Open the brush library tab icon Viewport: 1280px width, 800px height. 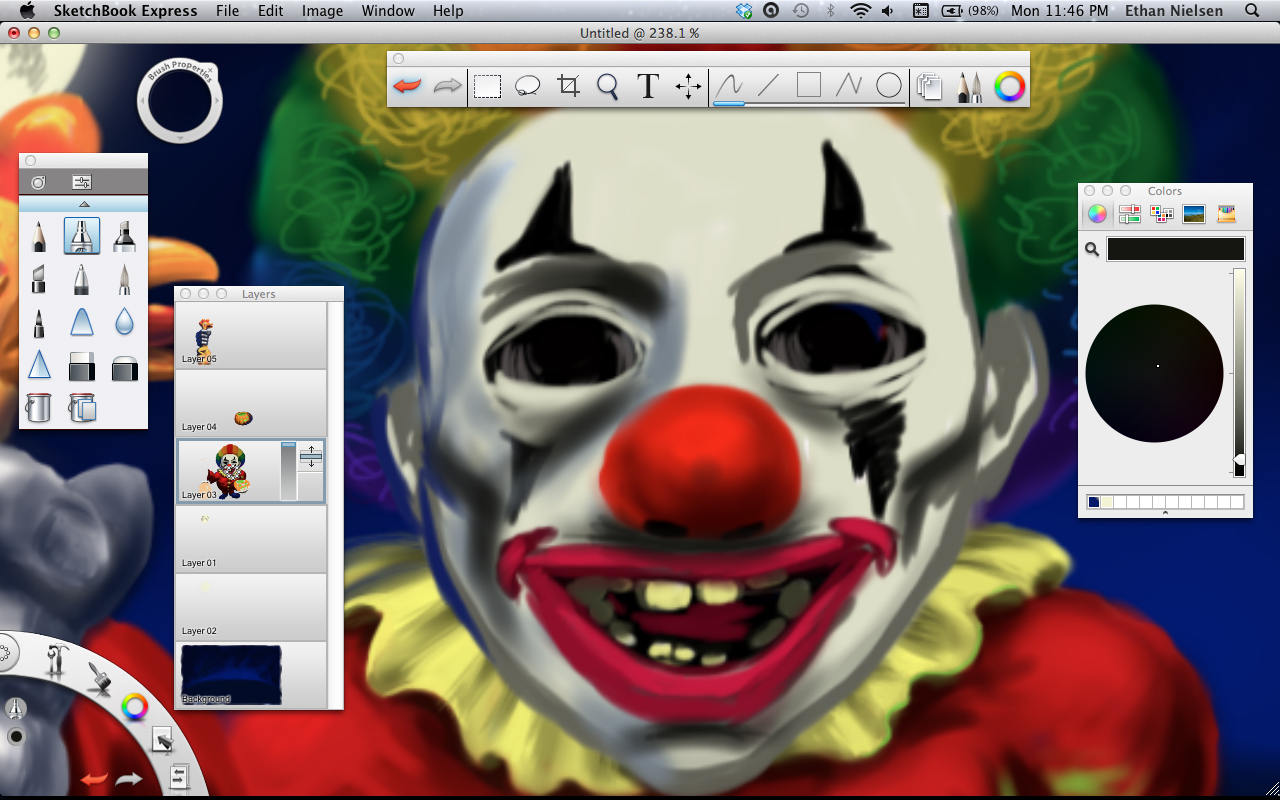point(38,182)
